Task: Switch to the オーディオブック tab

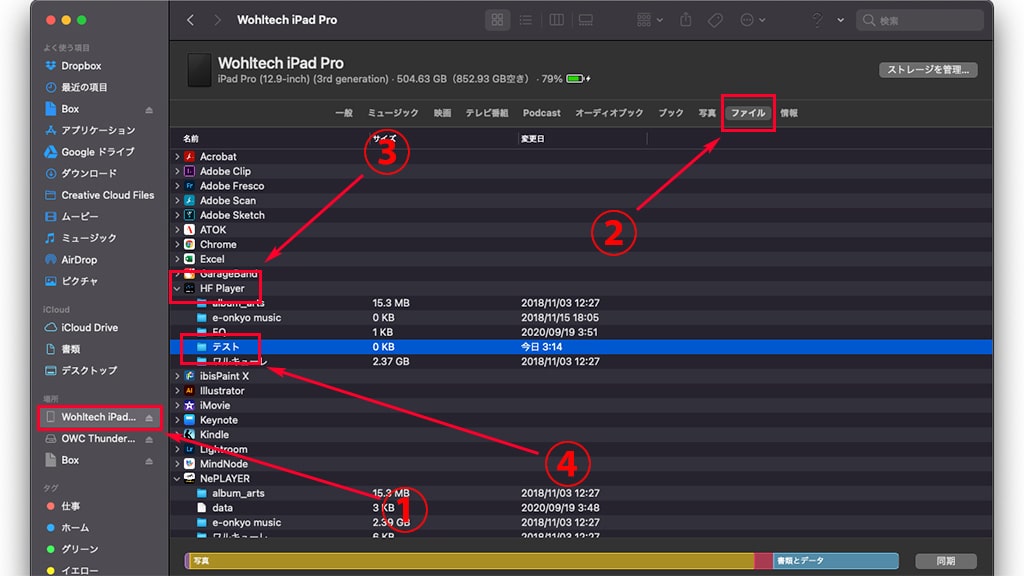Action: pos(609,113)
